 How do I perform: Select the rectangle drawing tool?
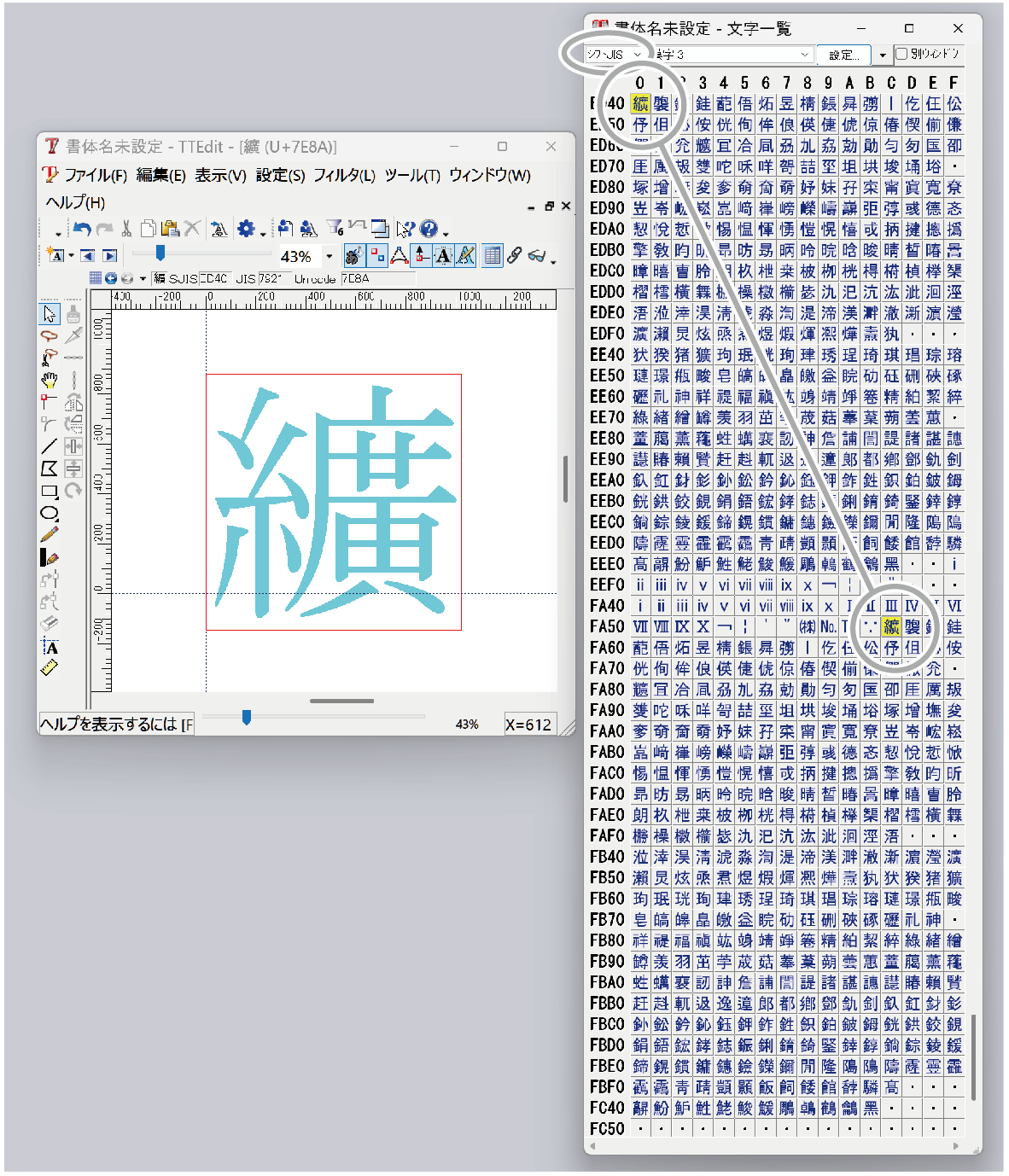click(x=50, y=491)
